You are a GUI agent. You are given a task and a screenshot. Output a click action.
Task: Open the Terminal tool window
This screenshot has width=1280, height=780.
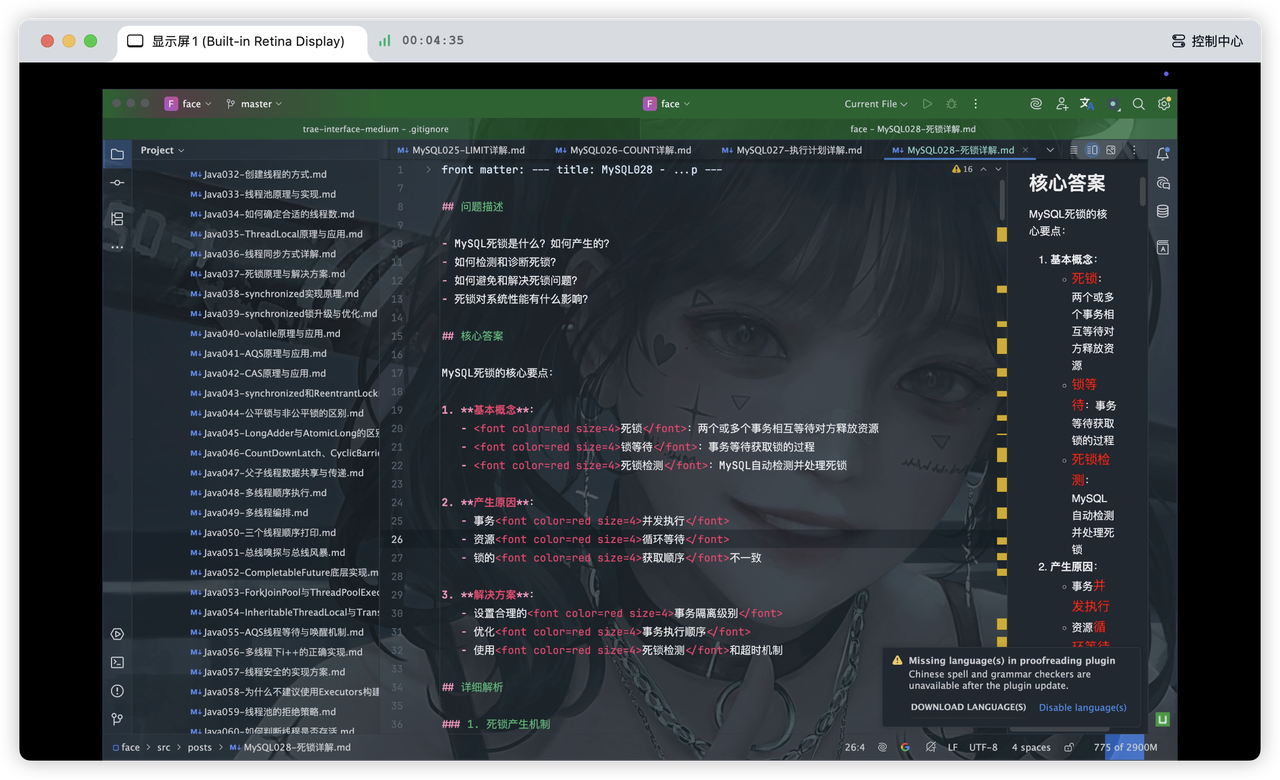(117, 662)
